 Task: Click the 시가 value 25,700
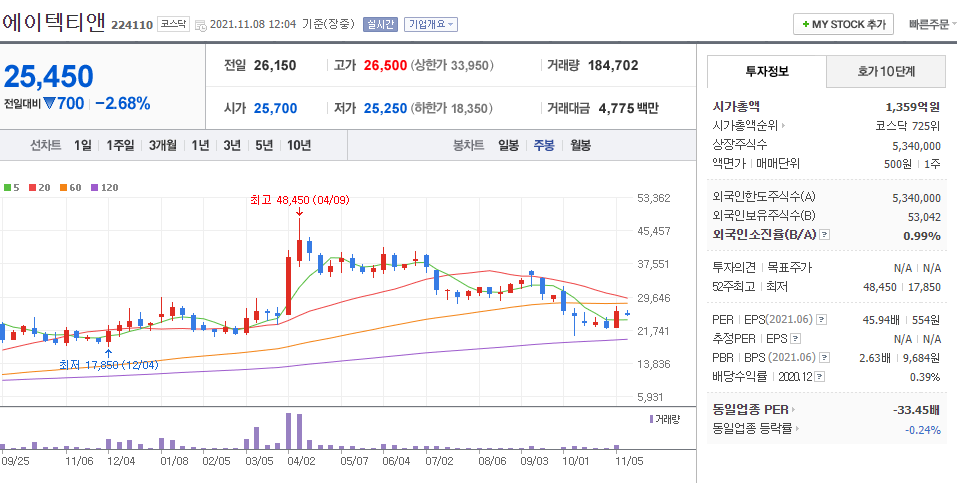pos(275,108)
